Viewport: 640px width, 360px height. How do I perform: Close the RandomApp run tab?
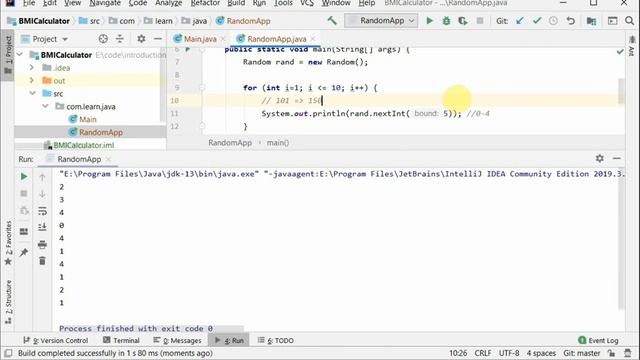pos(108,159)
